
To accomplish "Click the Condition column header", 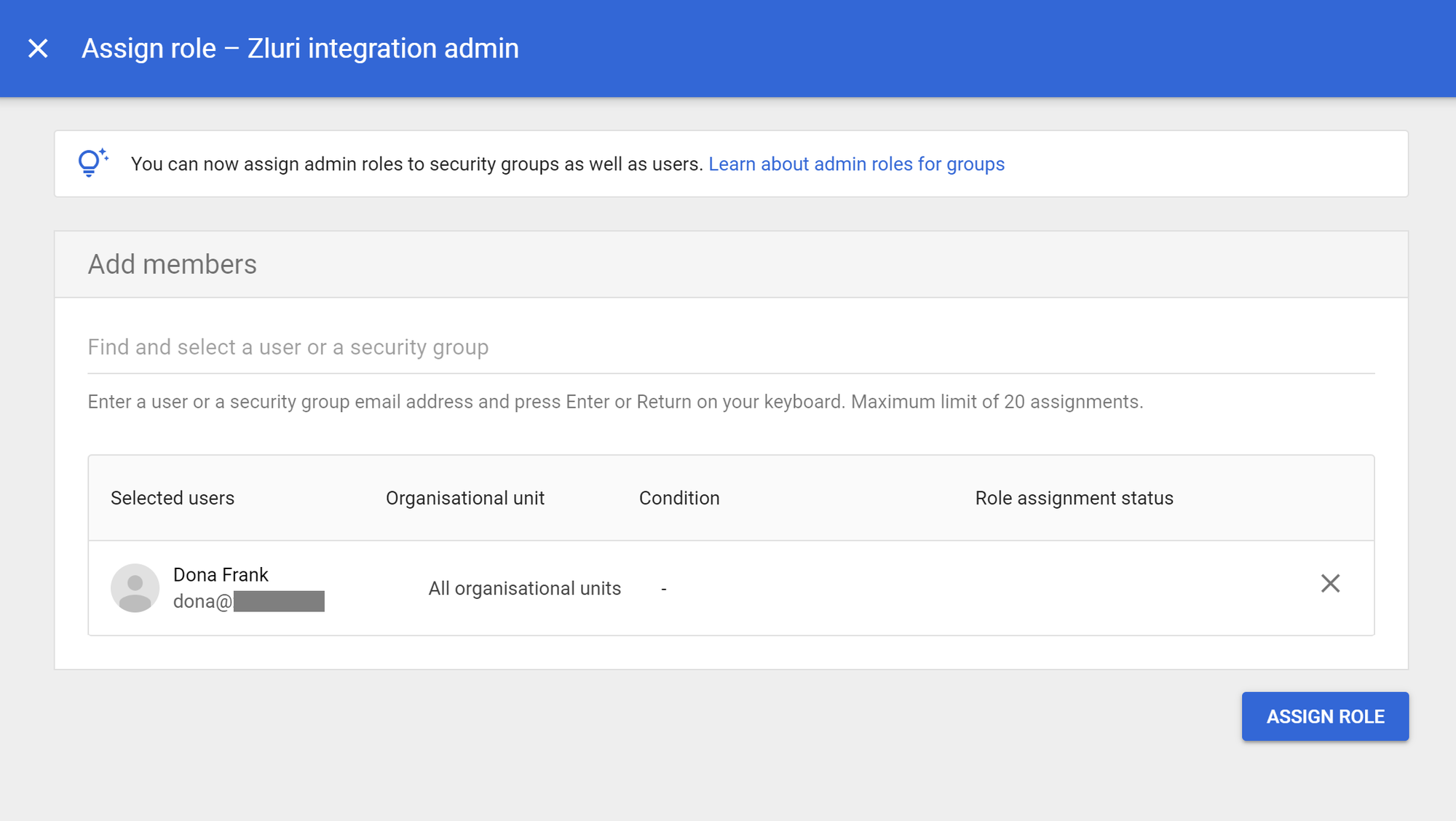I will 679,499.
